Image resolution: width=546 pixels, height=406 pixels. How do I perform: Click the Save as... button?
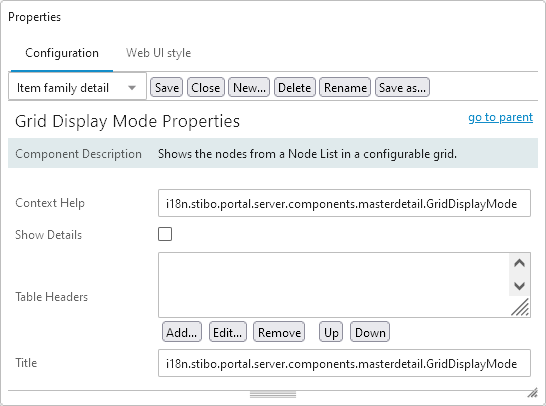tap(402, 87)
